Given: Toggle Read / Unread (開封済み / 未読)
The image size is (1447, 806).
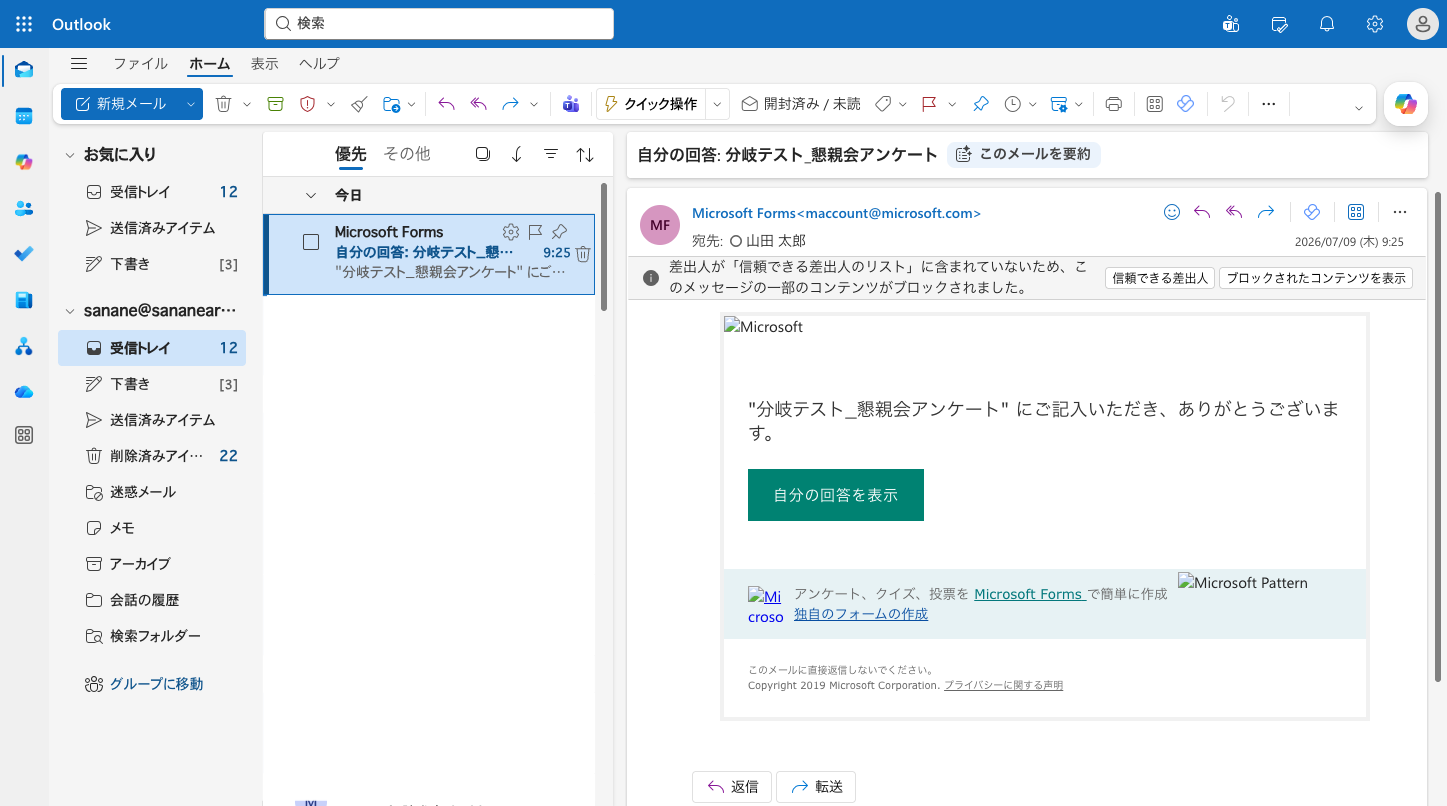Looking at the screenshot, I should (x=800, y=104).
